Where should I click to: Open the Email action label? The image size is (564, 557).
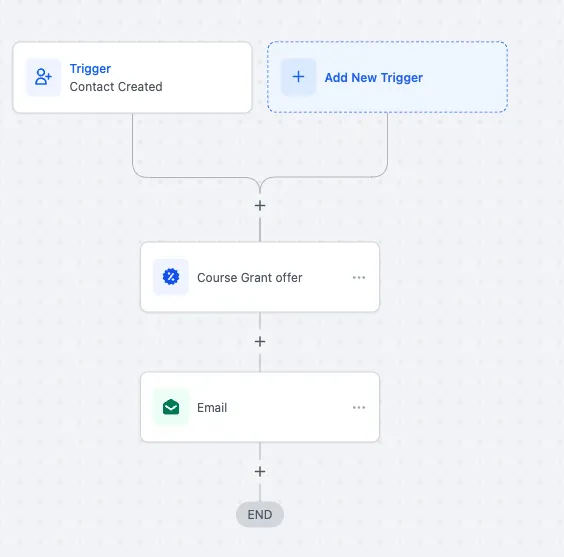(x=212, y=408)
